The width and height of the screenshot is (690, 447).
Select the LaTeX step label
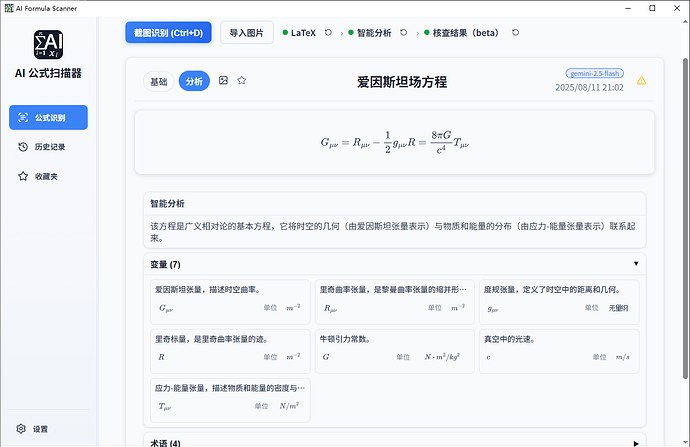(x=303, y=33)
